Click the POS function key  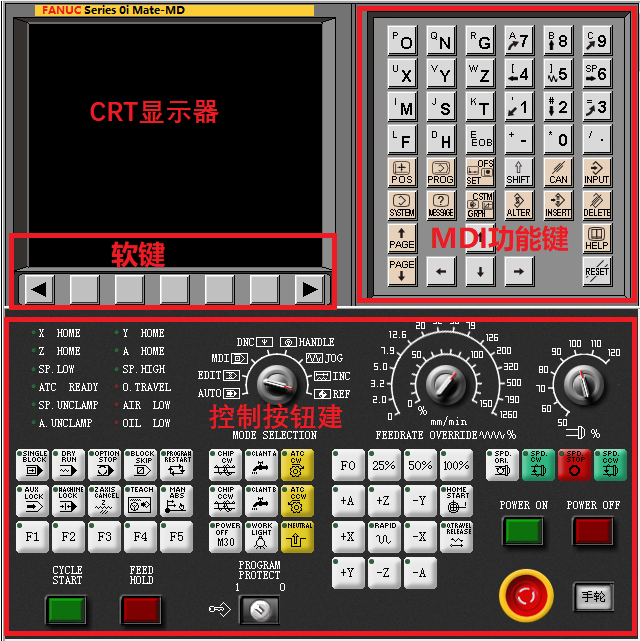402,173
